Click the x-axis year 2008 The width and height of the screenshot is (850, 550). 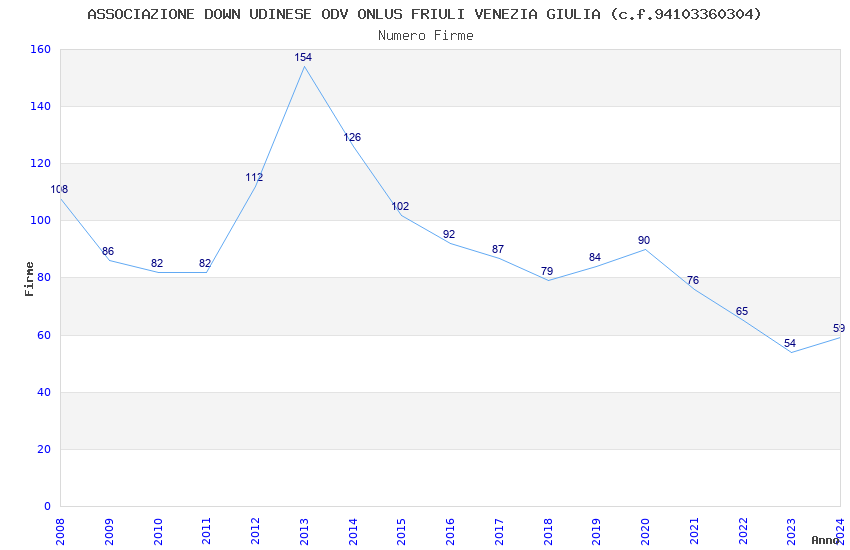pyautogui.click(x=60, y=532)
